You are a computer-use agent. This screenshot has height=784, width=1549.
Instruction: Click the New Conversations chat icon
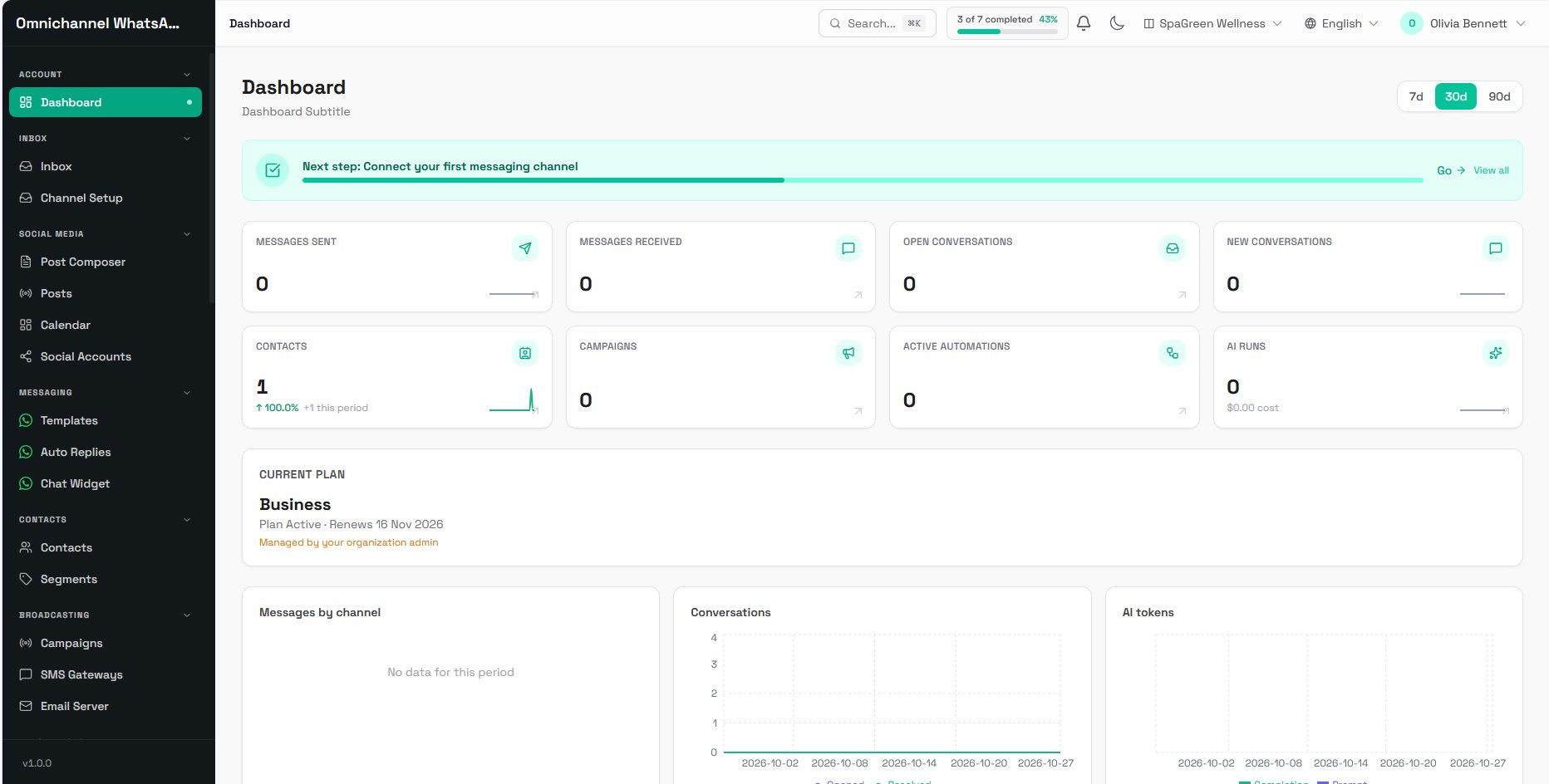(1496, 248)
